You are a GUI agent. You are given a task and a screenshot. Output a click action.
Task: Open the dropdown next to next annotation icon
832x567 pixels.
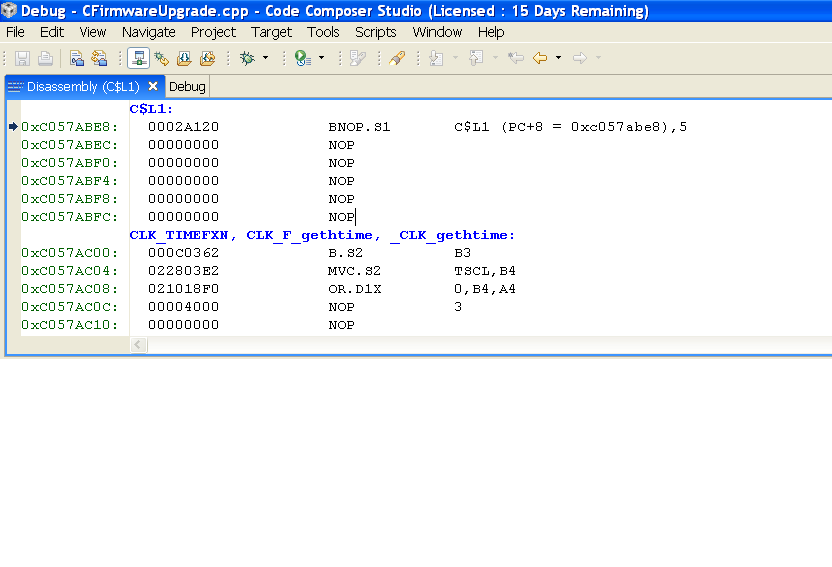coord(455,58)
